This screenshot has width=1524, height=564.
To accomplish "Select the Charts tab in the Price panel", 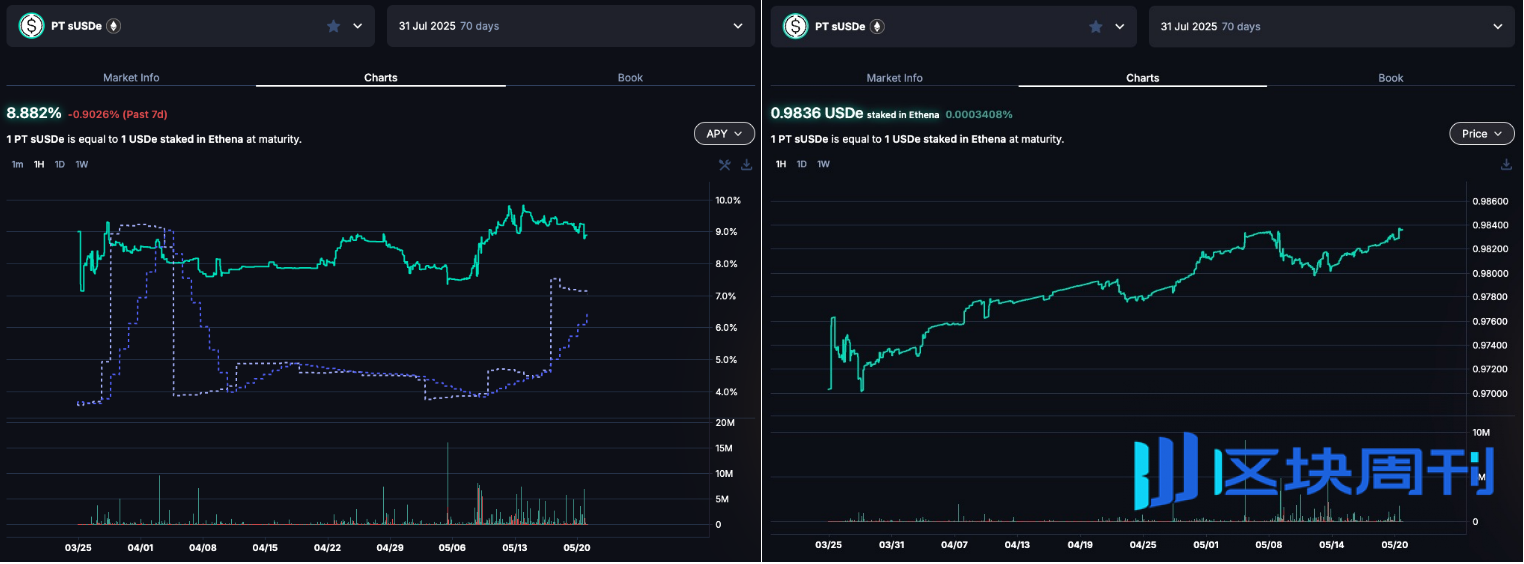I will (1143, 77).
